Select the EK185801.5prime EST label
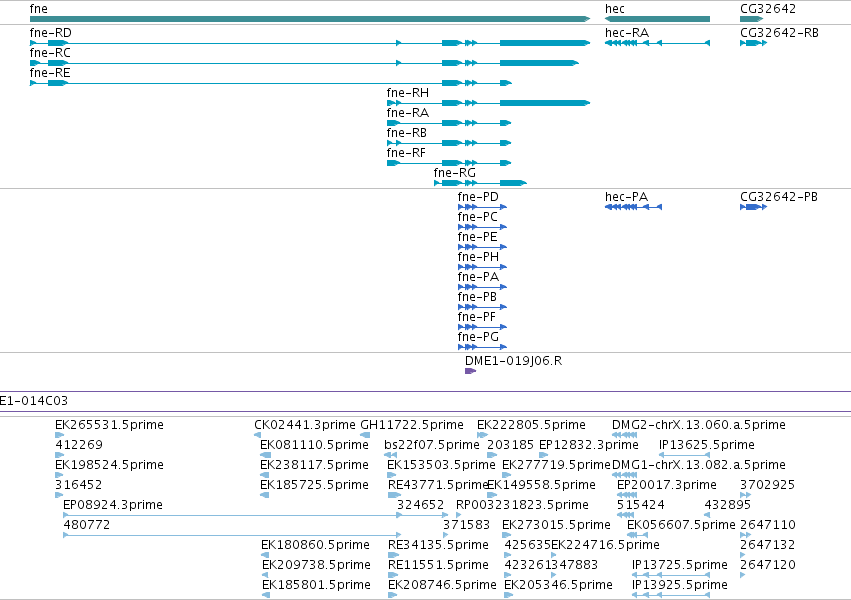The height and width of the screenshot is (600, 851). tap(316, 585)
